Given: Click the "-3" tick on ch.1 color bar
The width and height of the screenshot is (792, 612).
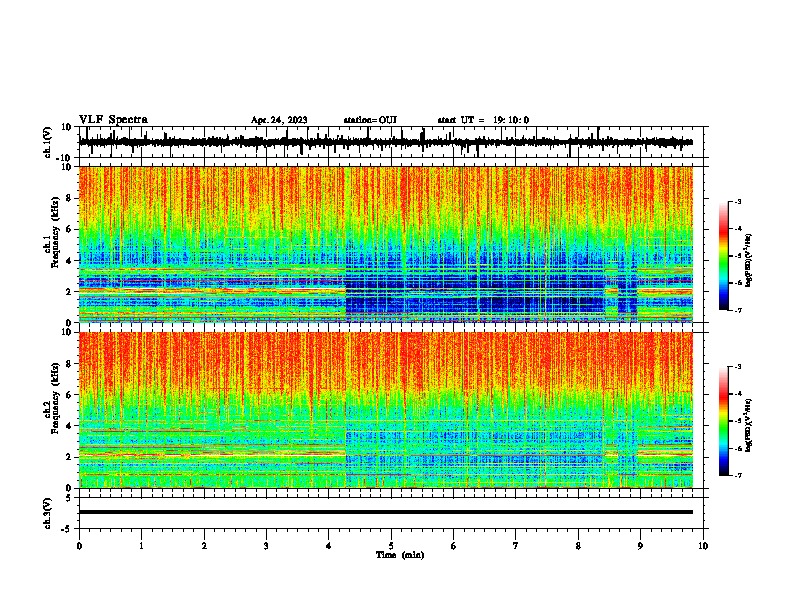Looking at the screenshot, I should click(738, 202).
